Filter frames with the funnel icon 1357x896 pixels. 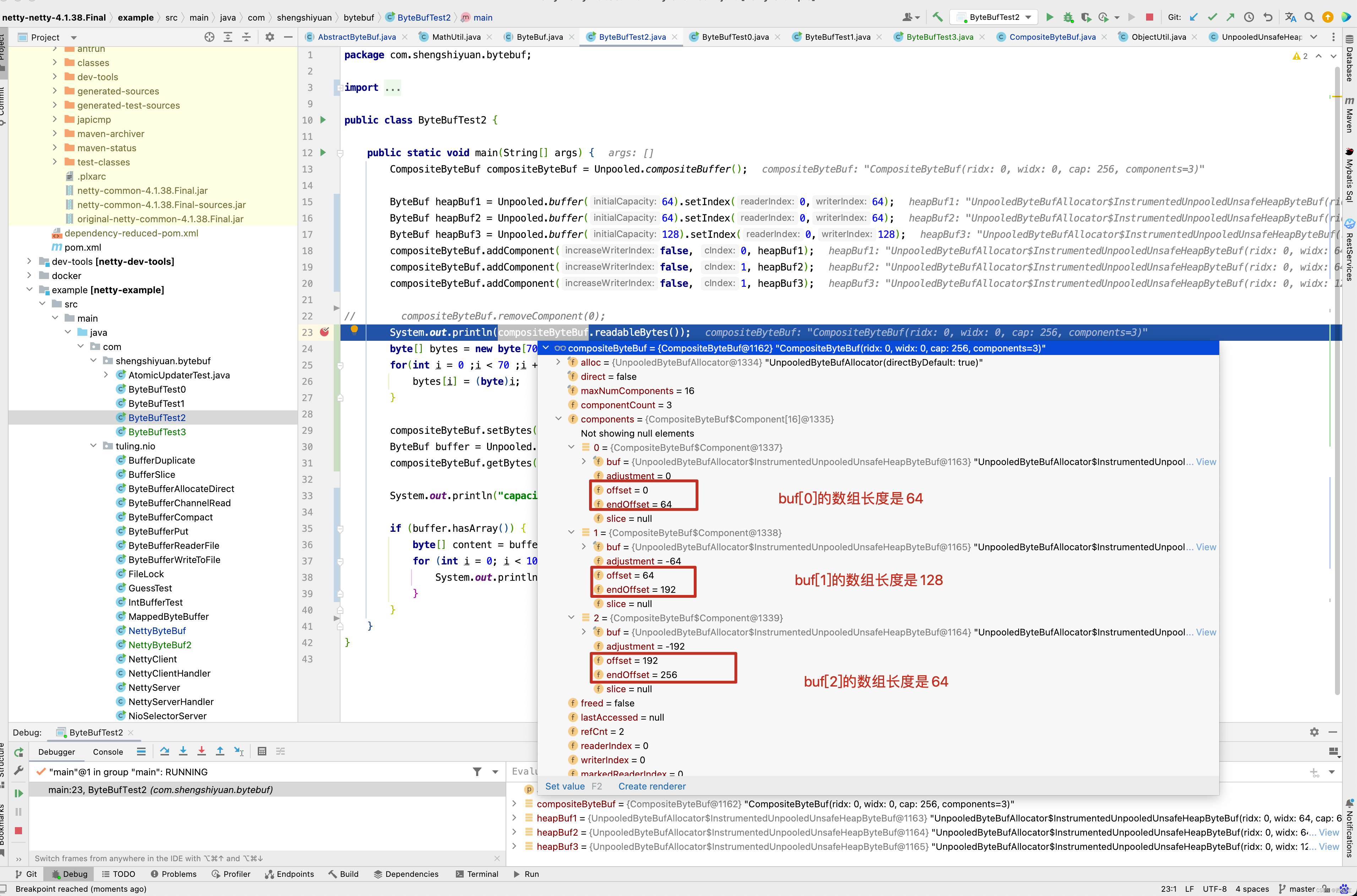(477, 772)
